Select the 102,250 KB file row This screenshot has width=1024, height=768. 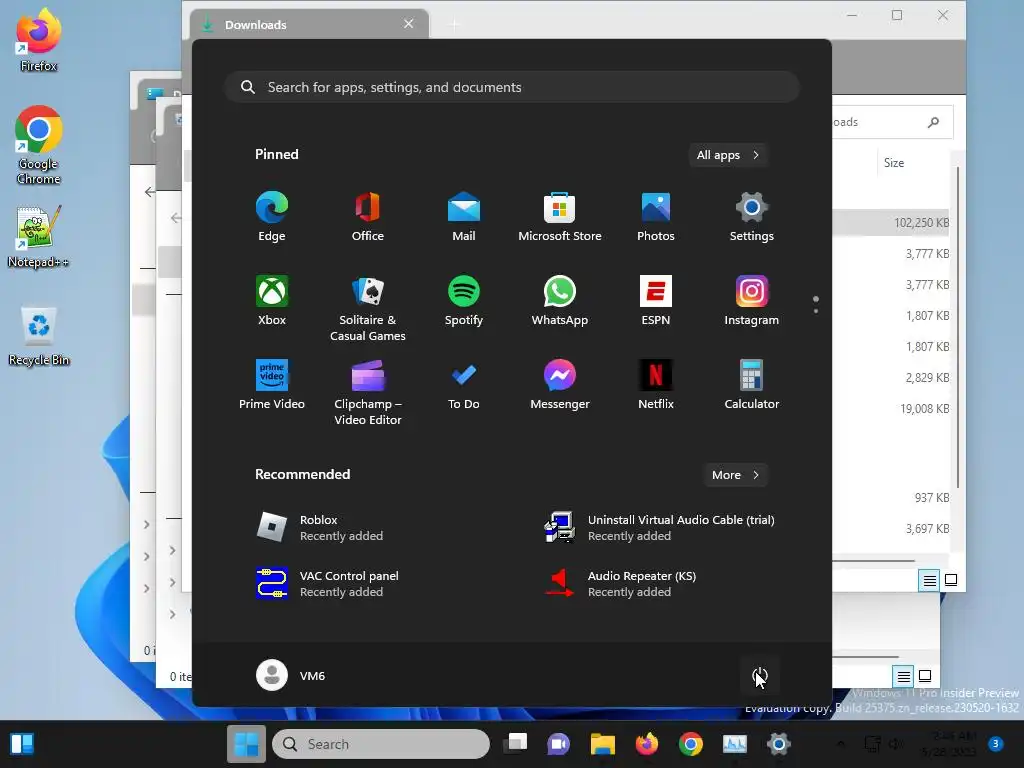(891, 223)
